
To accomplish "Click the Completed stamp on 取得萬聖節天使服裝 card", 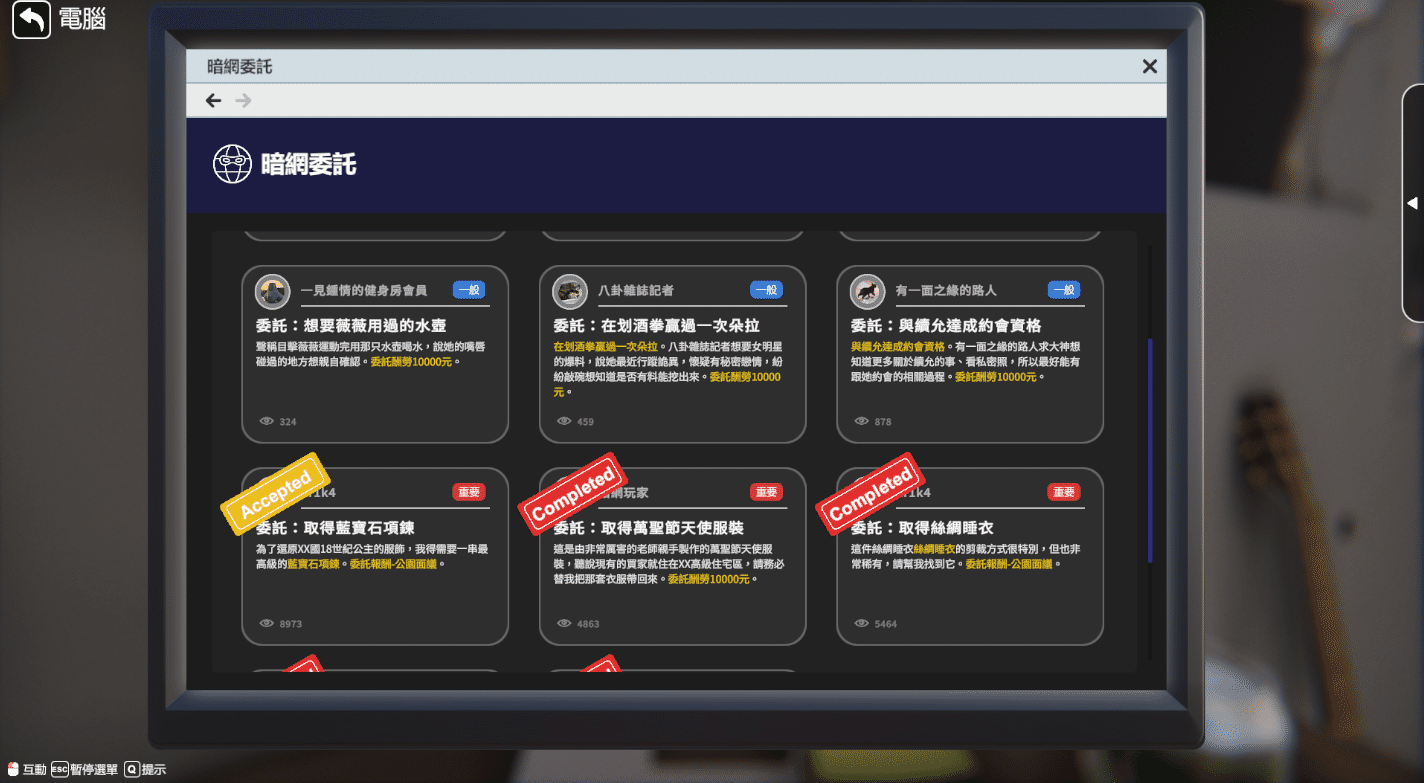I will click(573, 493).
